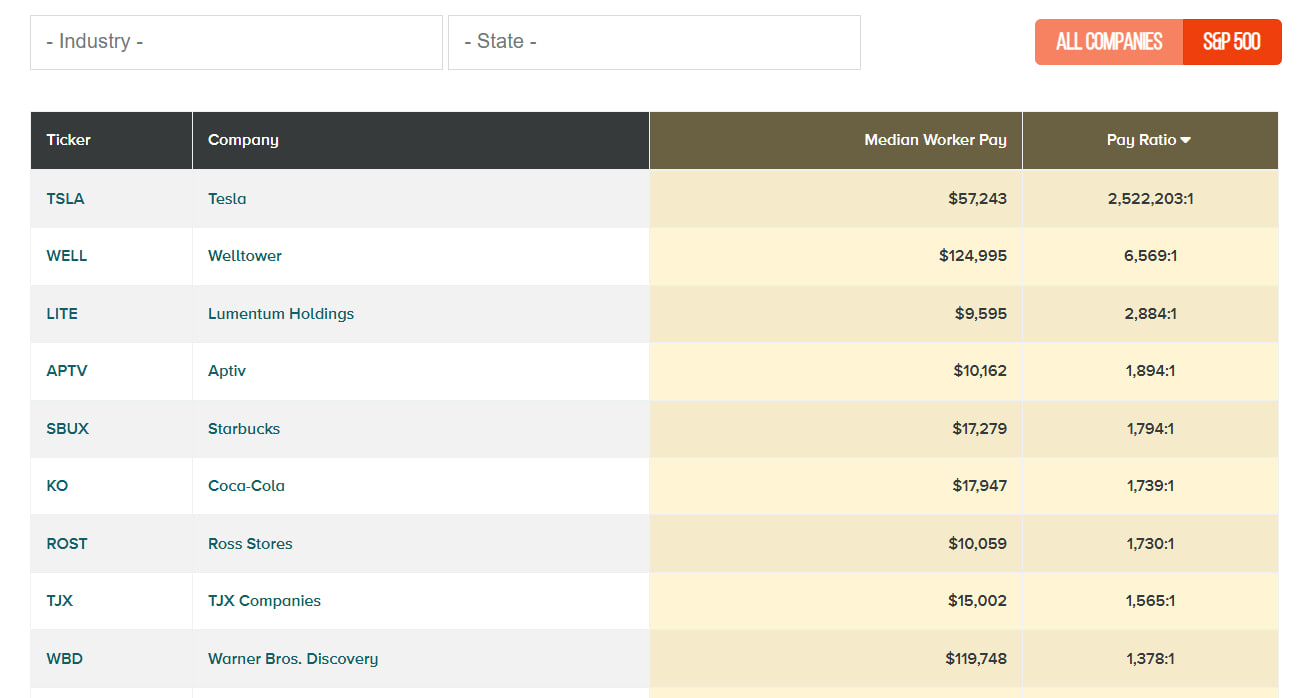Viewport: 1312px width, 698px height.
Task: Select Warner Bros. median pay $119,748
Action: [x=976, y=658]
